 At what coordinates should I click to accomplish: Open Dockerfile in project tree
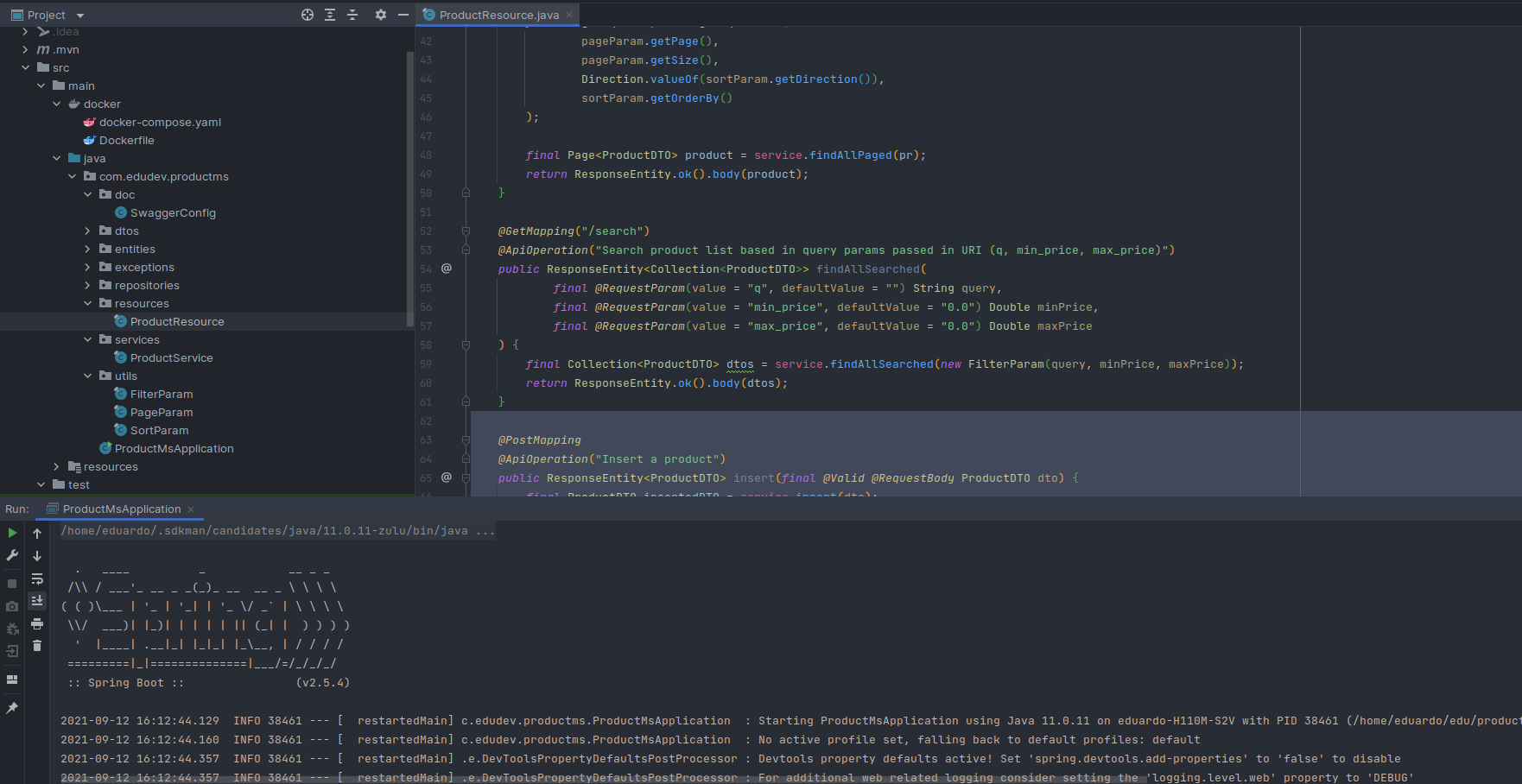click(x=126, y=140)
